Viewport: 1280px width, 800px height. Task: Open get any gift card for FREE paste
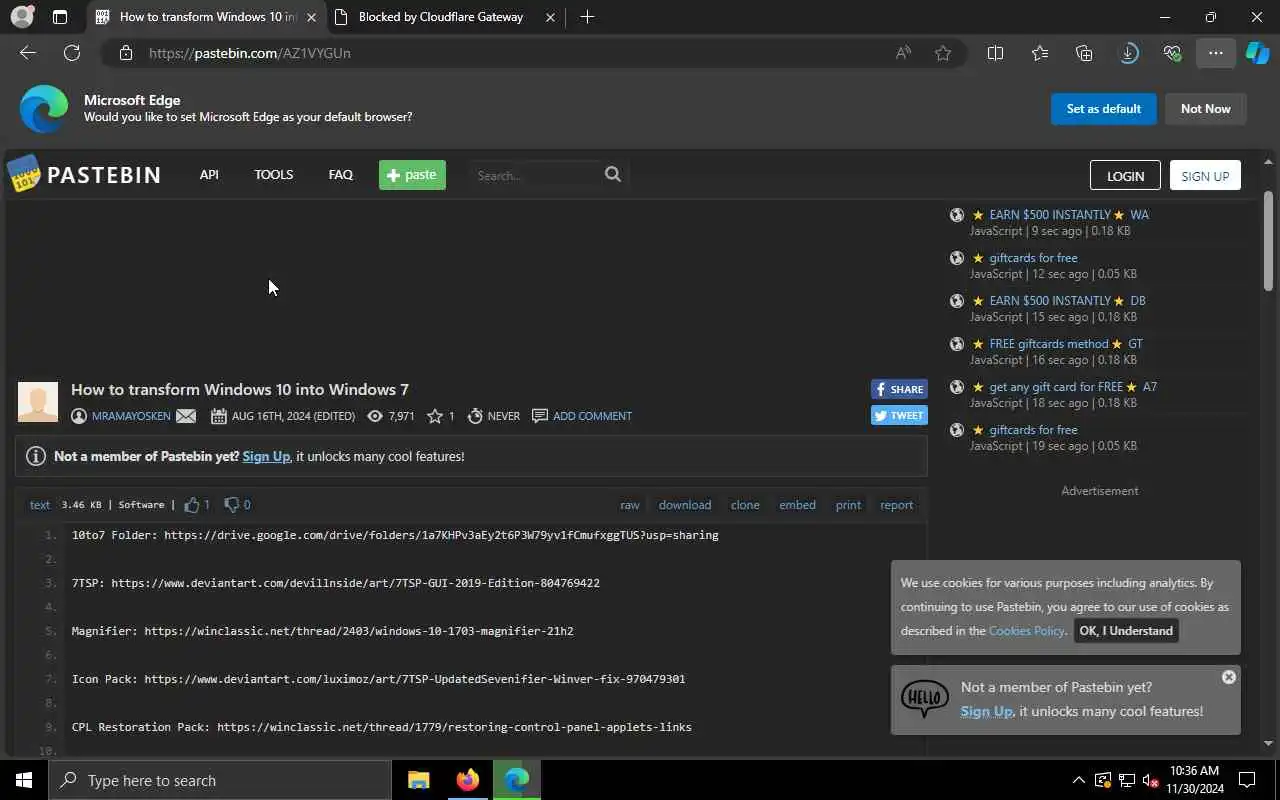point(1073,387)
